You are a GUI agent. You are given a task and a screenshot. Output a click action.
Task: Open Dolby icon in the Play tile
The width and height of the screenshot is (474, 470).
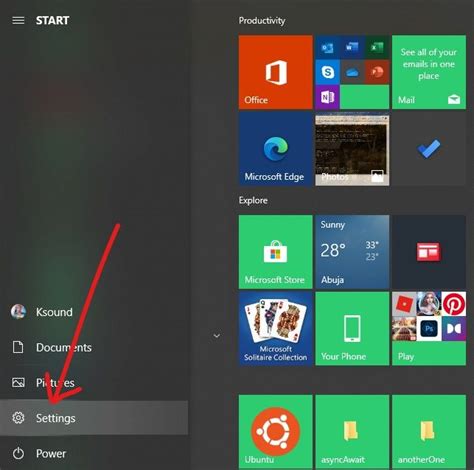(x=454, y=329)
